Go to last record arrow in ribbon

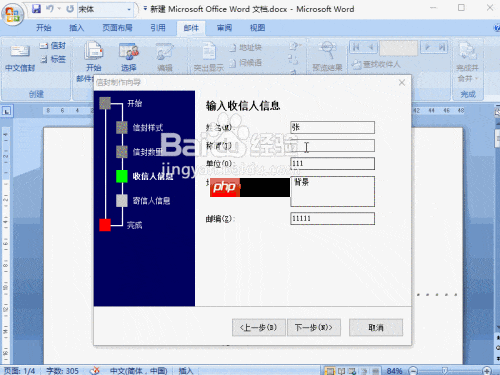point(442,47)
